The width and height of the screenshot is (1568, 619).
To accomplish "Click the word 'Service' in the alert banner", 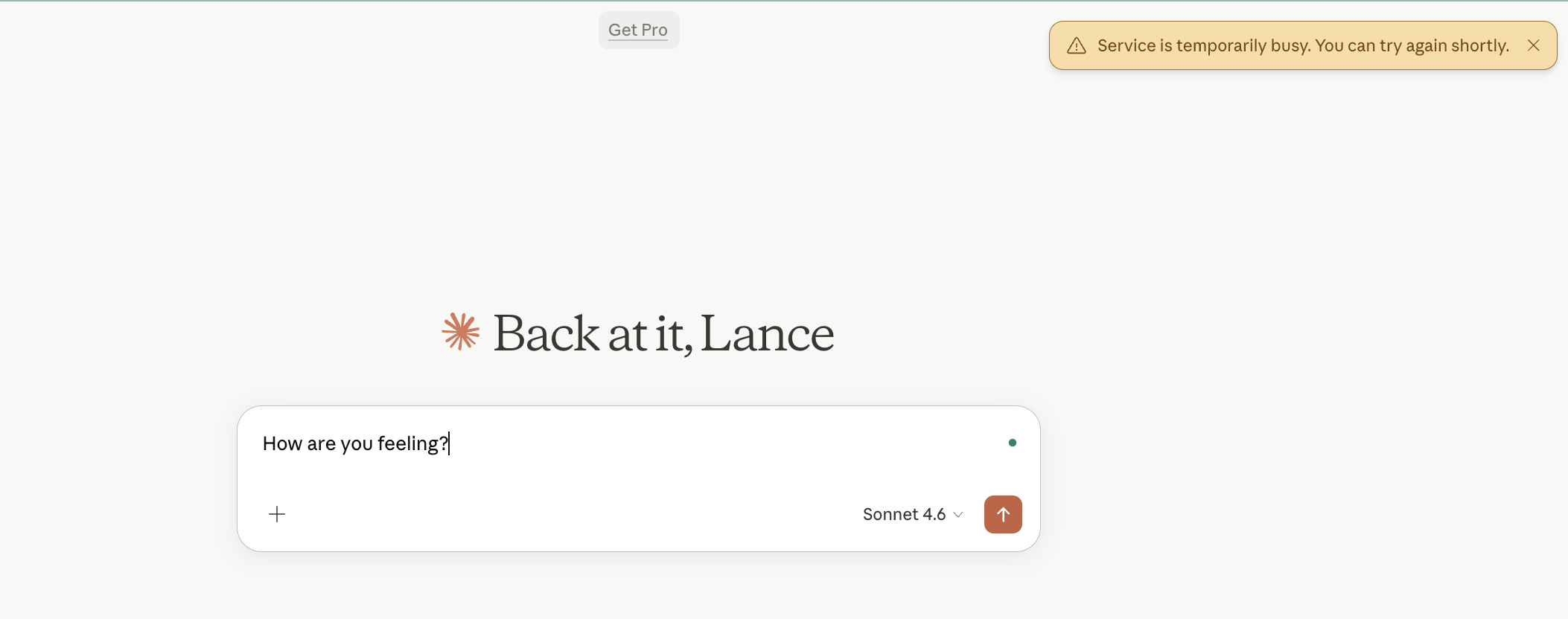I will pos(1126,46).
